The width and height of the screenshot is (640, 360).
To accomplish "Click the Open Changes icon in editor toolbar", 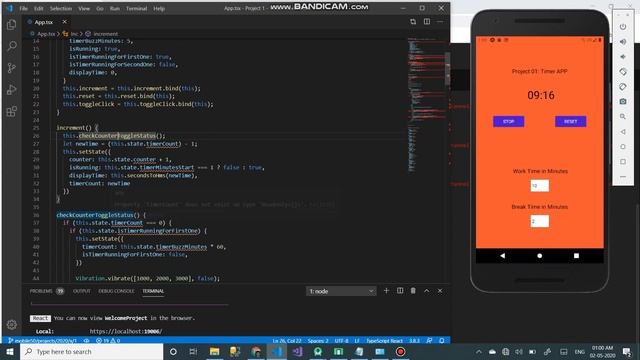I will click(x=413, y=22).
